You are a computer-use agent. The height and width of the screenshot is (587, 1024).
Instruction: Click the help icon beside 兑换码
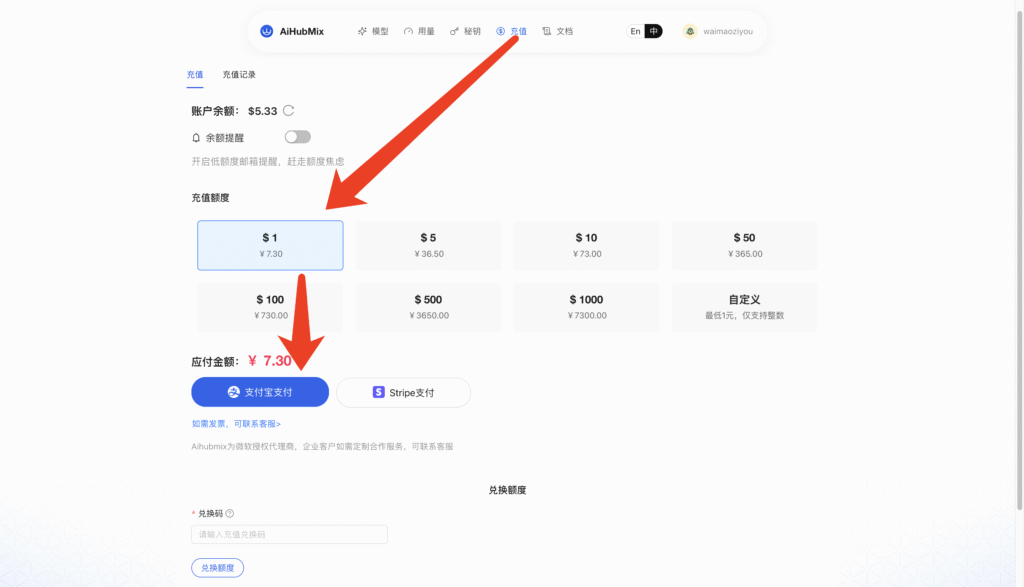click(x=230, y=513)
